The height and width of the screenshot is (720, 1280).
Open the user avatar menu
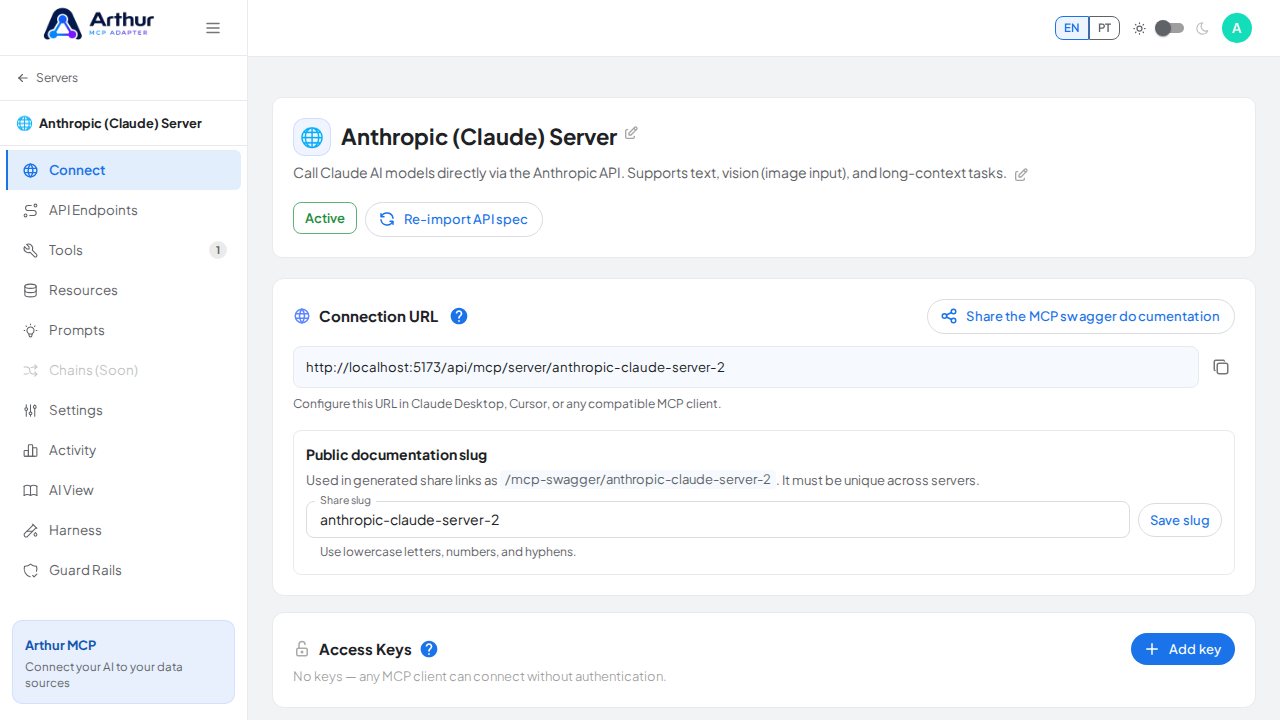pyautogui.click(x=1237, y=28)
